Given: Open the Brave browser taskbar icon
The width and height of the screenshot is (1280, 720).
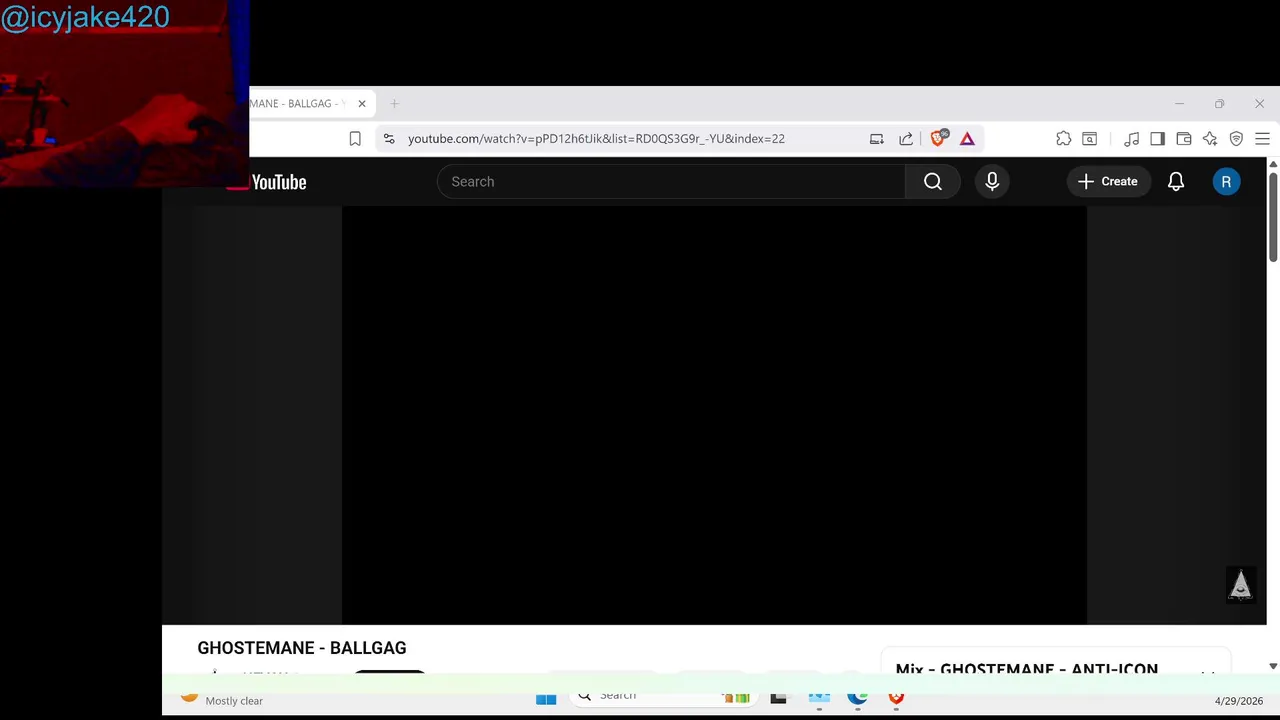Looking at the screenshot, I should tap(896, 697).
